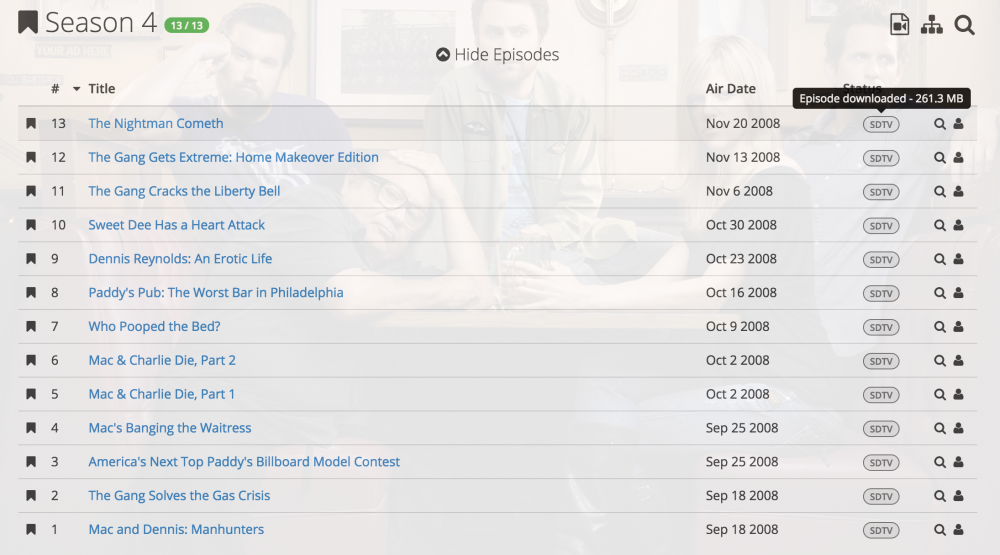Open season file preview icon in header
This screenshot has width=1000, height=555.
point(899,25)
